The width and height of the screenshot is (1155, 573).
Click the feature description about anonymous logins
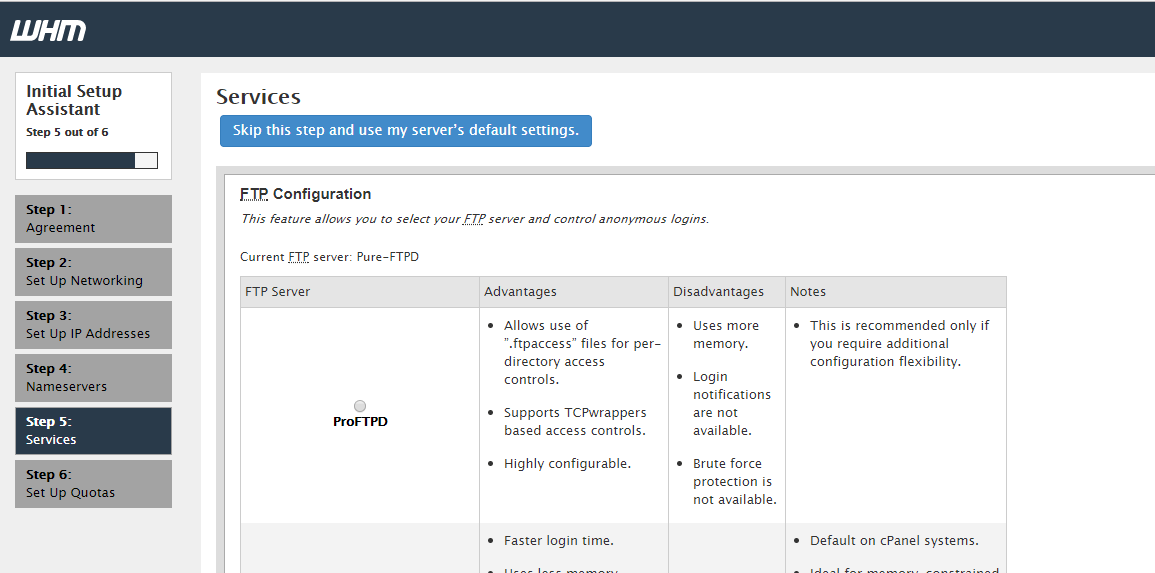coord(474,219)
